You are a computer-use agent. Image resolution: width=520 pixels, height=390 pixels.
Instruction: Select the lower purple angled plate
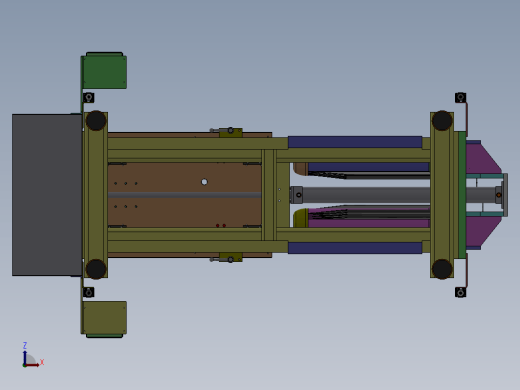click(482, 232)
